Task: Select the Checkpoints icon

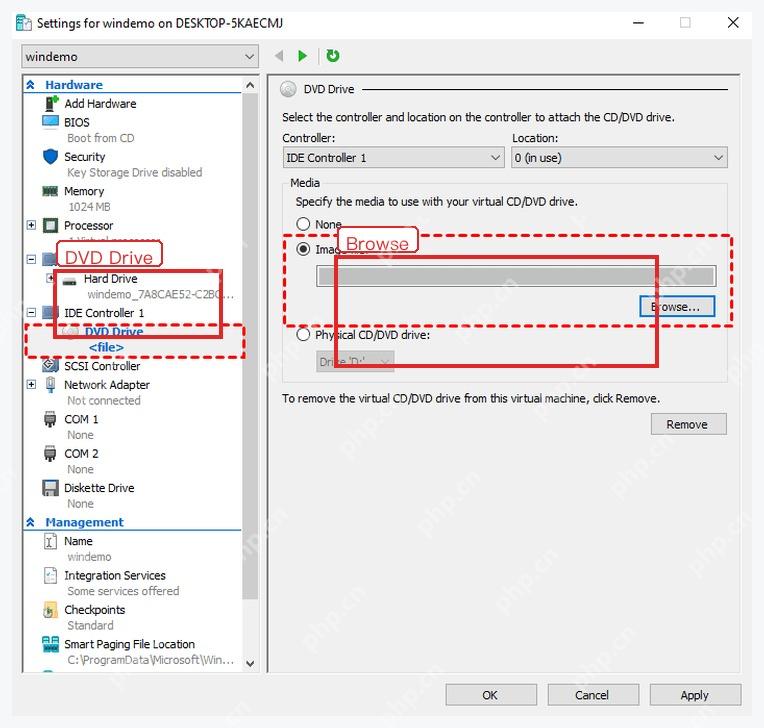Action: (x=50, y=610)
